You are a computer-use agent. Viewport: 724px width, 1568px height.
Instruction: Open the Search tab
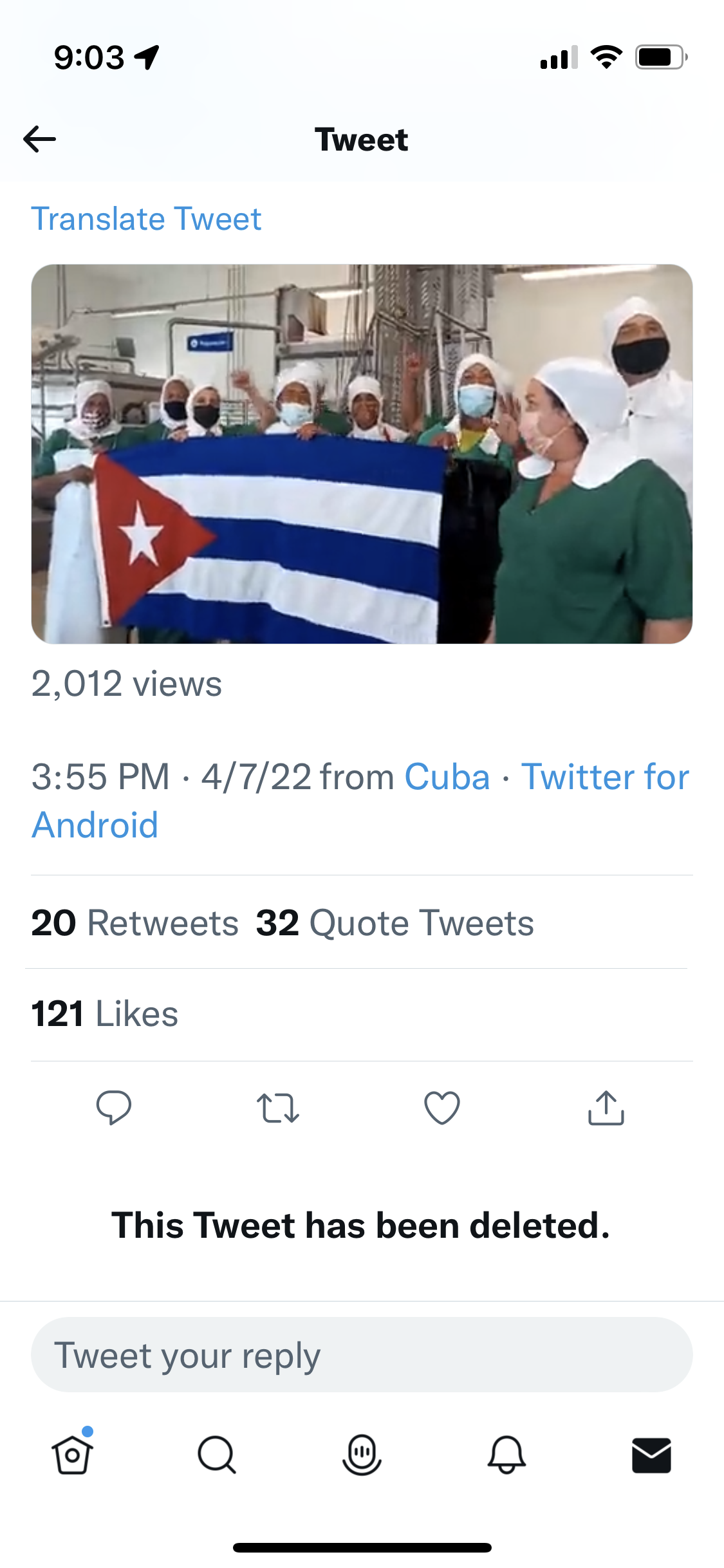pos(217,1455)
